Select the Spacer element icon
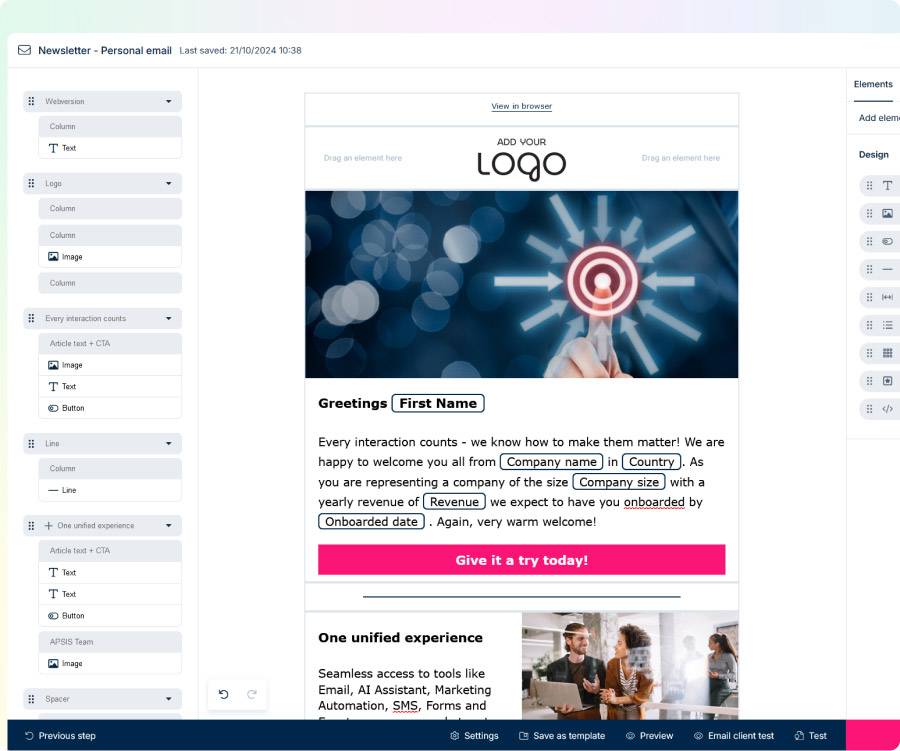The image size is (900, 751). (887, 298)
